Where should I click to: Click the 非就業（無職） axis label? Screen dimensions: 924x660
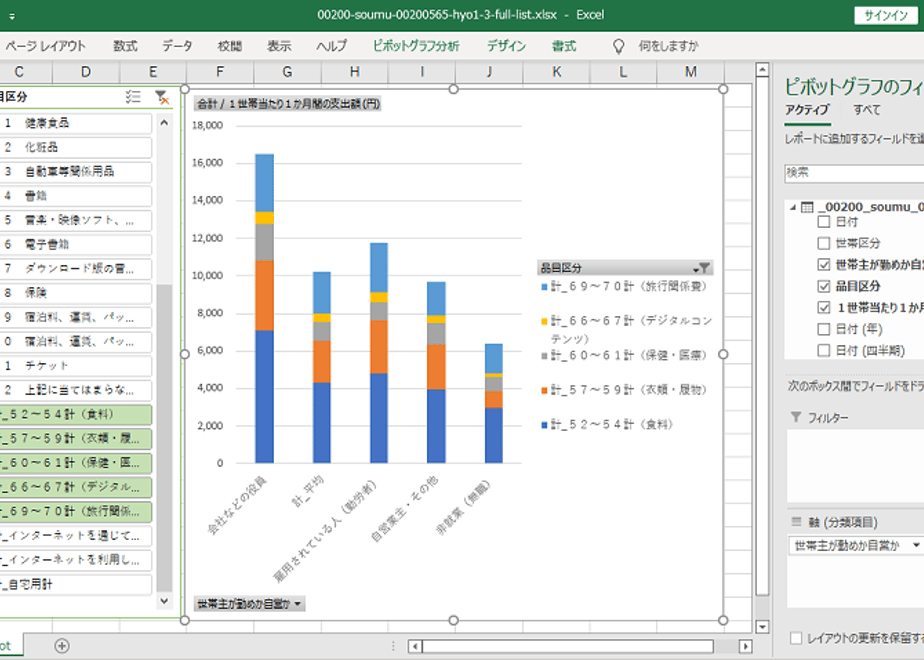pos(463,507)
